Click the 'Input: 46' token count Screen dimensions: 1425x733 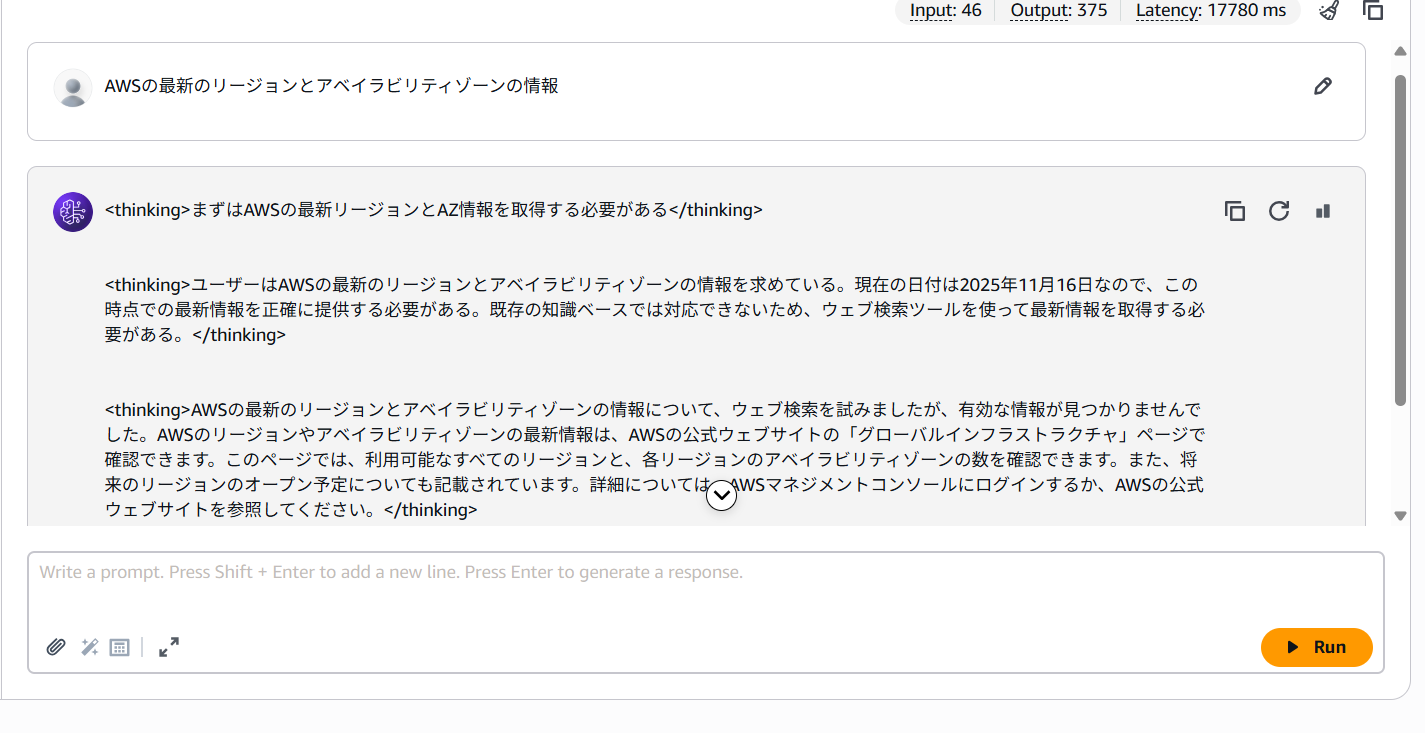click(946, 11)
